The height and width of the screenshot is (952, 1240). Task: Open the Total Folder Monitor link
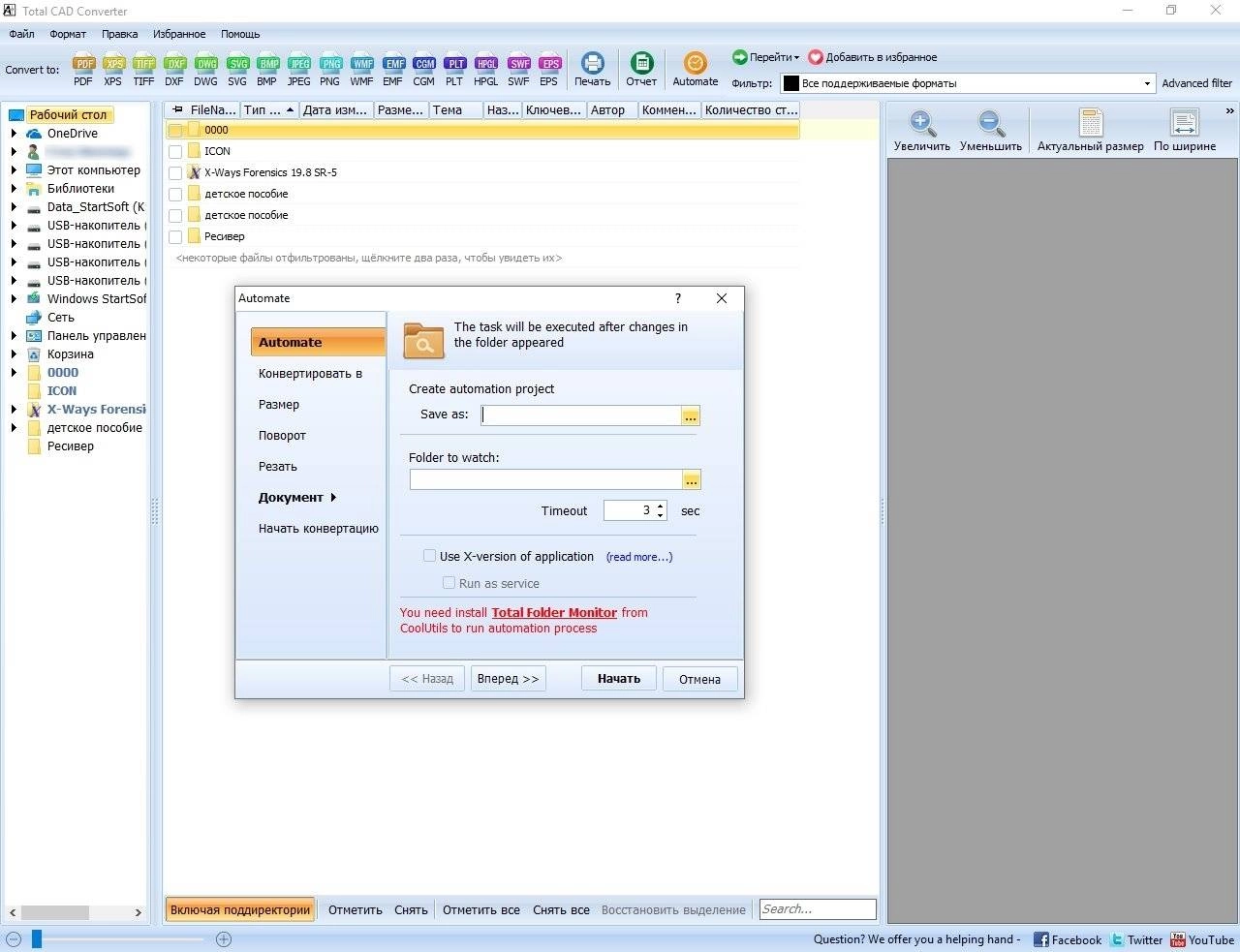[554, 613]
